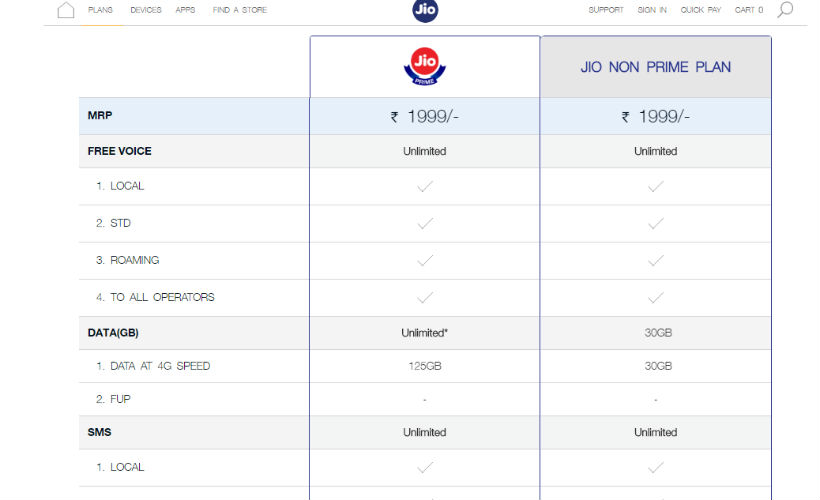Click Non Prime checkmark for Roaming
This screenshot has height=500, width=820.
(655, 260)
